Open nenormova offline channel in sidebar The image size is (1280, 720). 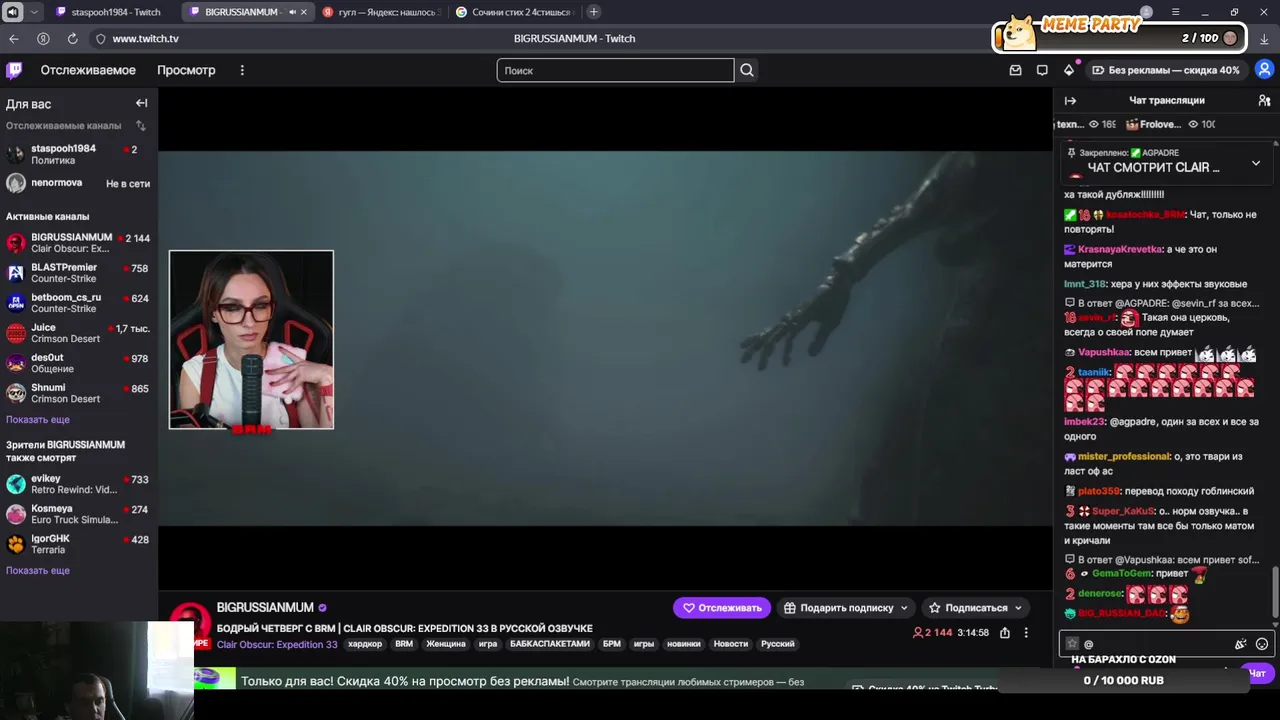click(78, 183)
